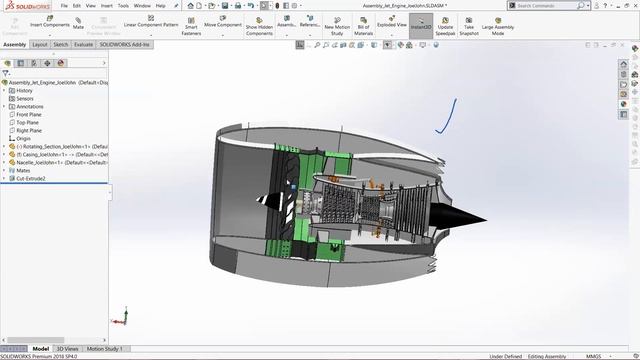Click the tree filter funnel icon
The height and width of the screenshot is (360, 640).
tap(5, 73)
